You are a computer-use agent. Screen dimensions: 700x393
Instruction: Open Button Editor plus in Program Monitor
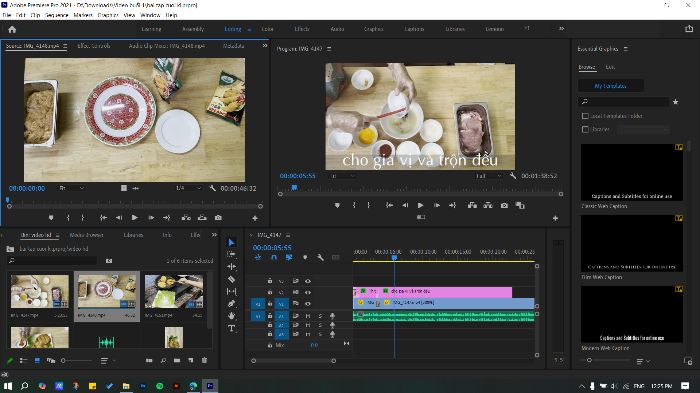tap(555, 218)
